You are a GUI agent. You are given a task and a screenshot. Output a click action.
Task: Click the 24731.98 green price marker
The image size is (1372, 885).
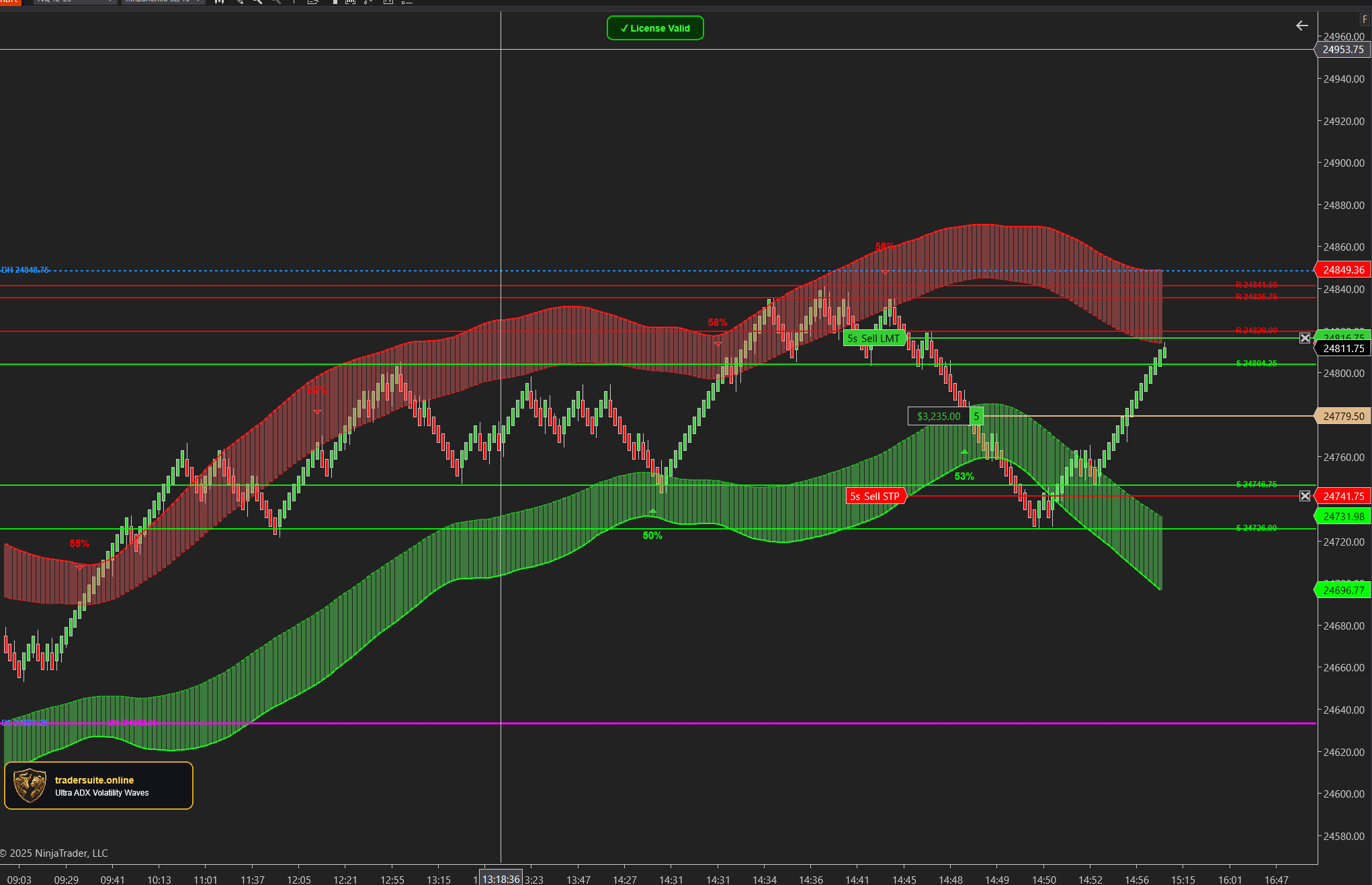pos(1343,516)
